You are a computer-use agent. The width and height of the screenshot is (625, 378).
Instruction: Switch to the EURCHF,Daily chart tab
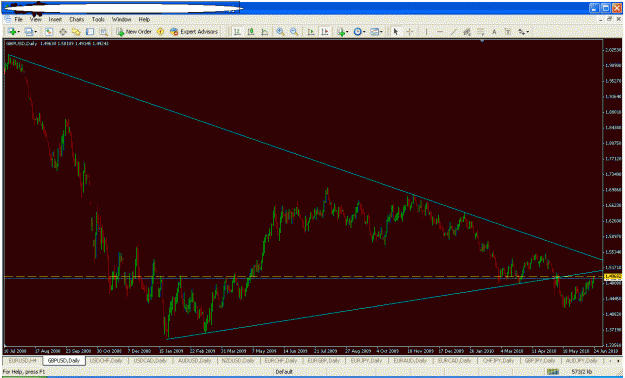tap(281, 361)
